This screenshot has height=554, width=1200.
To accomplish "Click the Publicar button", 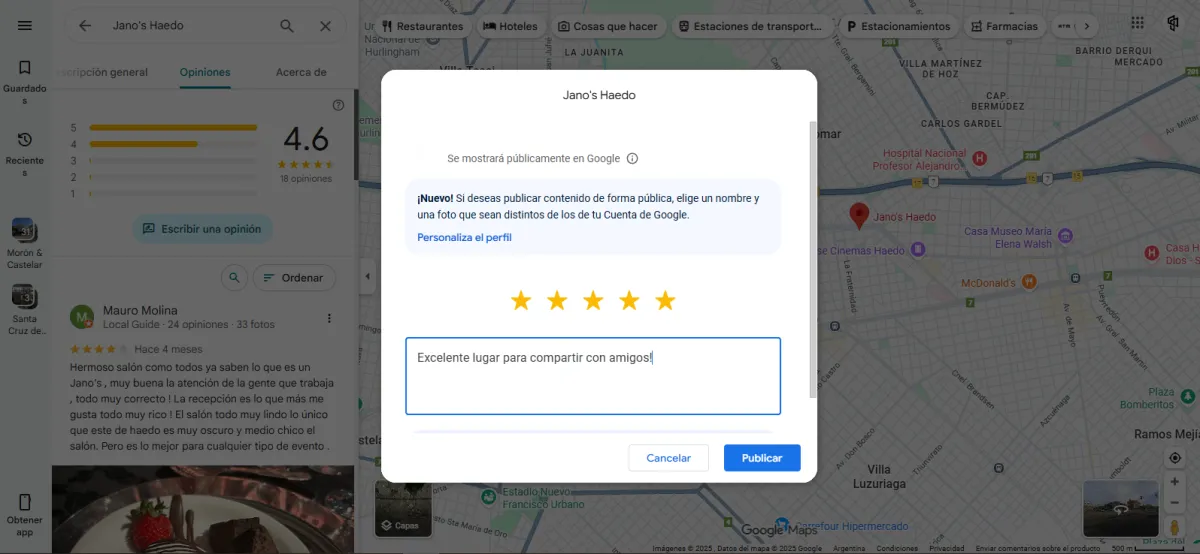I will click(762, 458).
